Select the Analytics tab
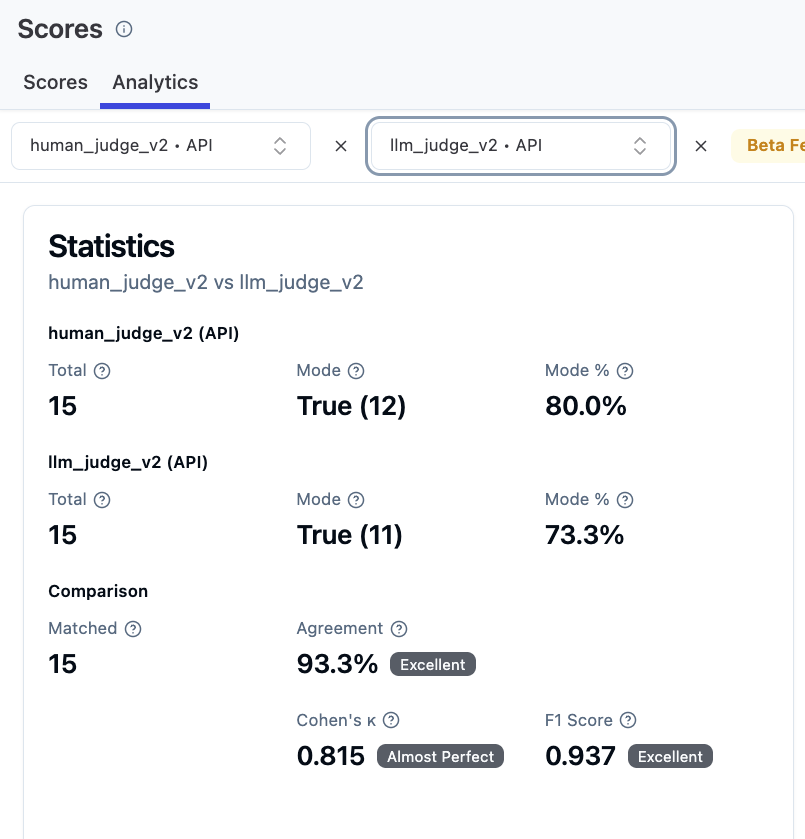 (155, 82)
